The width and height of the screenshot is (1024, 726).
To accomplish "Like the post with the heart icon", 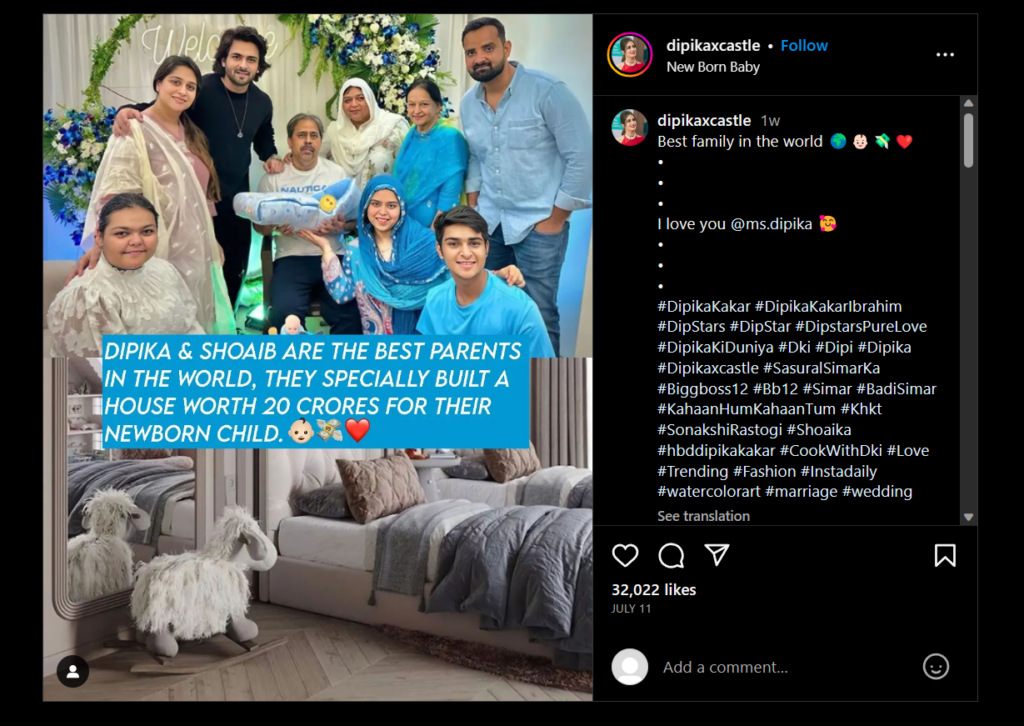I will click(625, 556).
